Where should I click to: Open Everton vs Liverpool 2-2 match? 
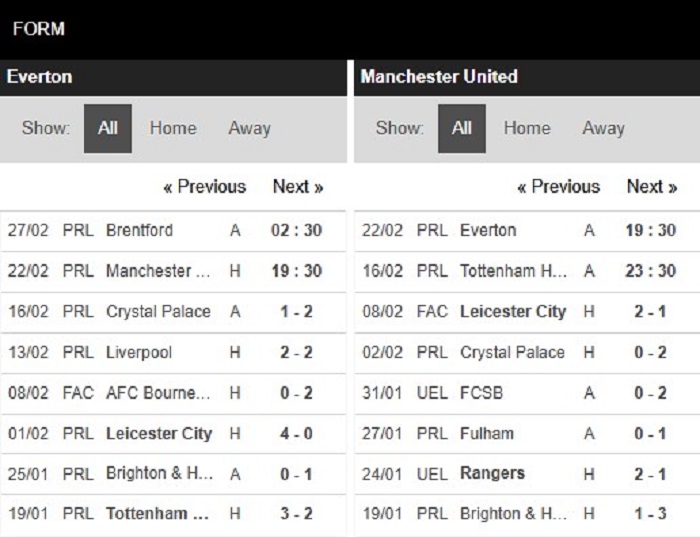click(173, 353)
